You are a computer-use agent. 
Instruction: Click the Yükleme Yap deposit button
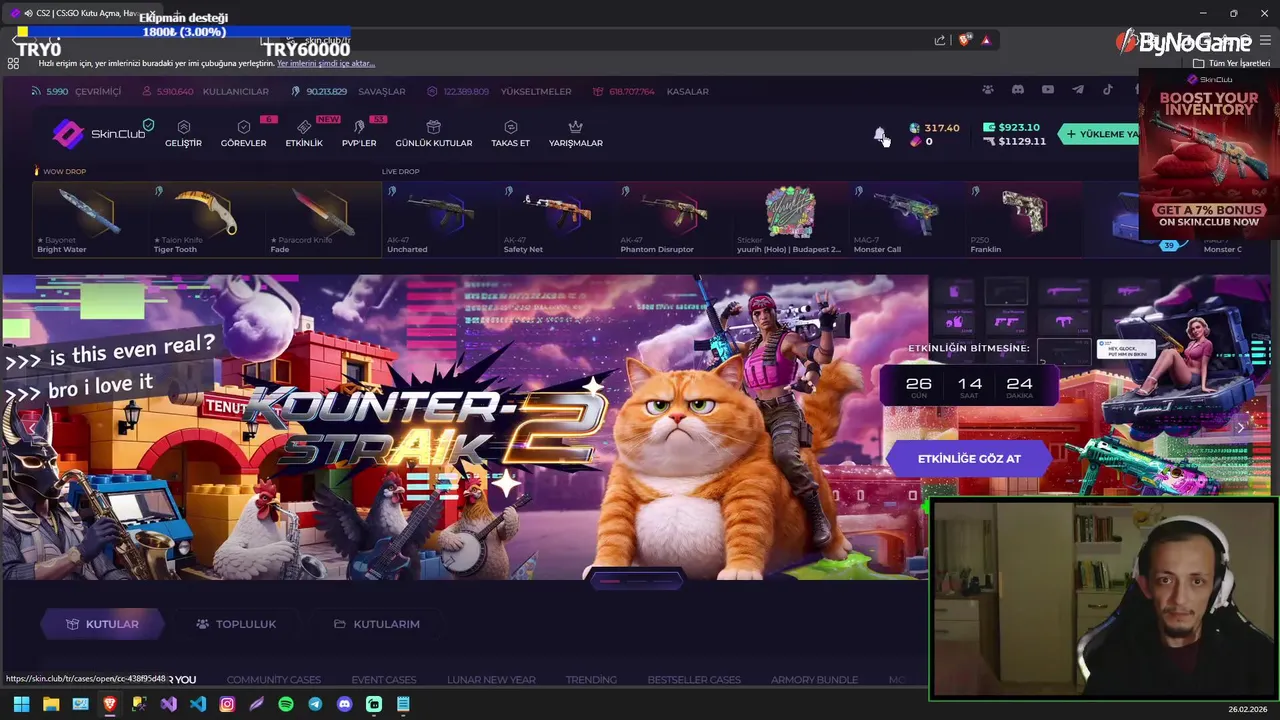(x=1100, y=134)
